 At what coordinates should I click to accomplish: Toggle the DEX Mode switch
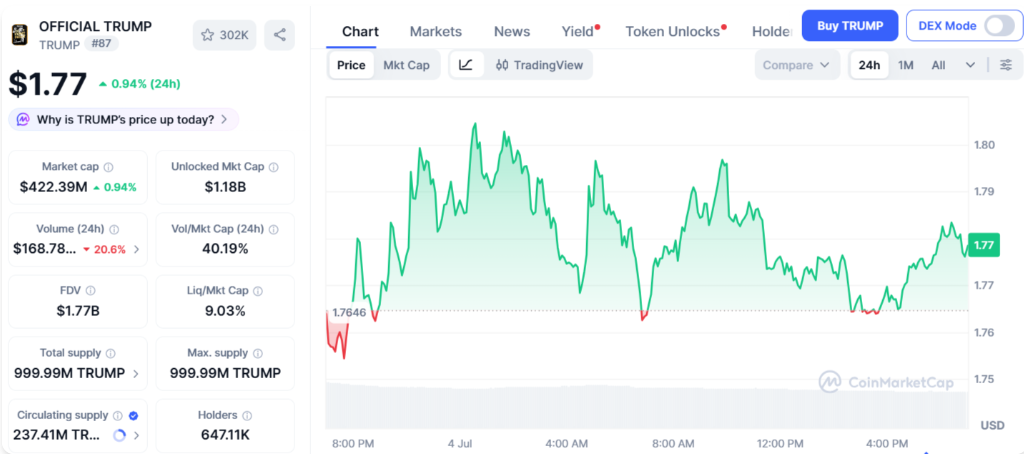coord(999,26)
